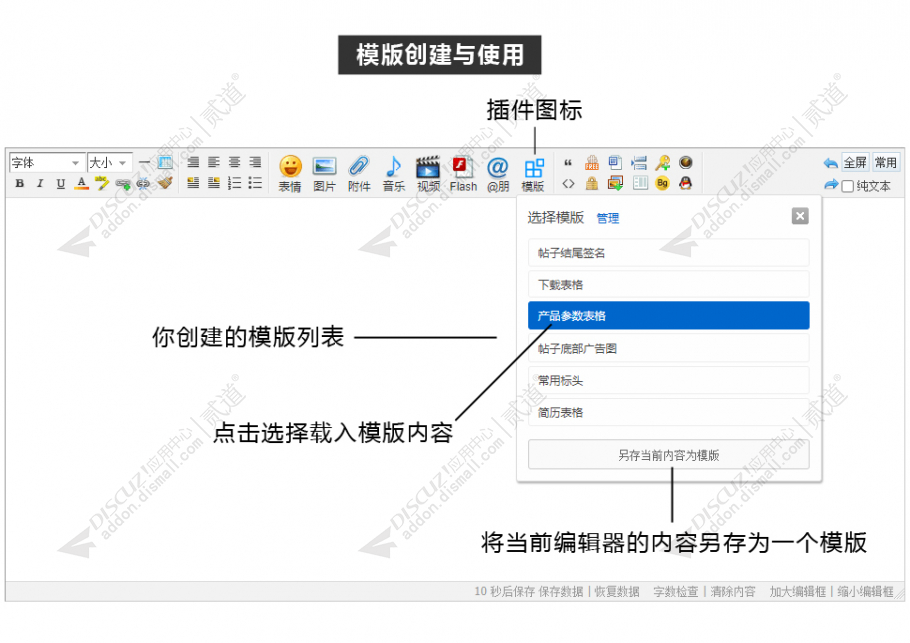910x643 pixels.
Task: Insert the FREE content tag
Action: pos(591,162)
